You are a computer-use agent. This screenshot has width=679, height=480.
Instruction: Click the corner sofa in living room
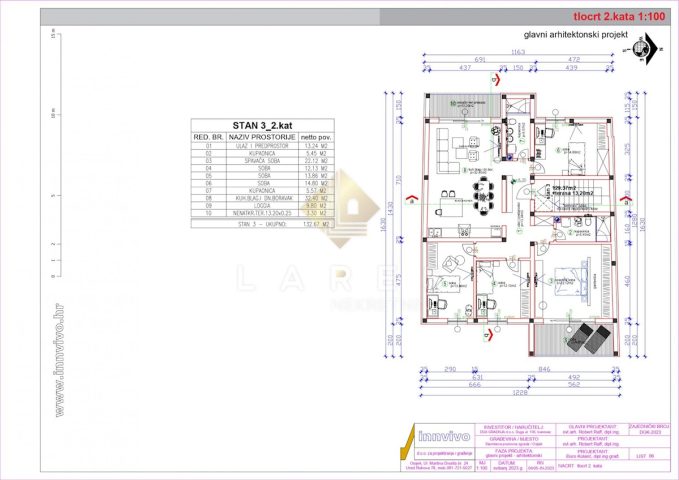[x=447, y=151]
